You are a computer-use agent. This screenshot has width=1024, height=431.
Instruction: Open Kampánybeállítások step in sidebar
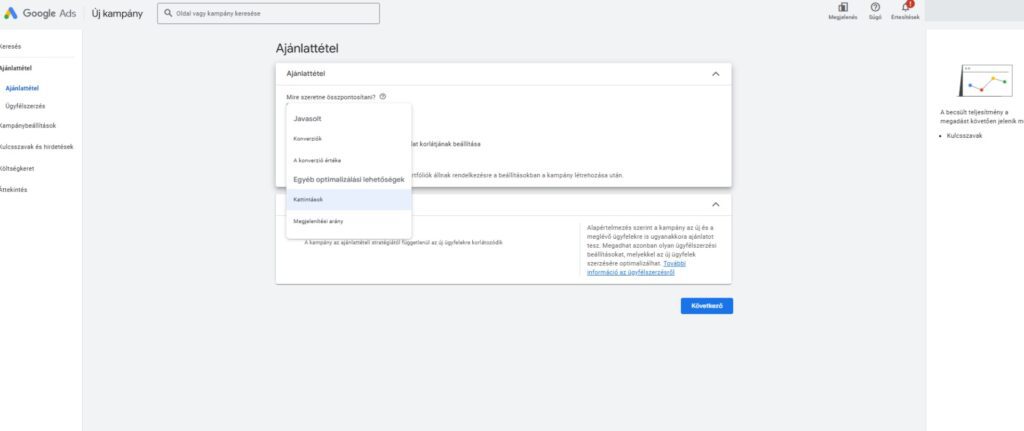coord(28,126)
